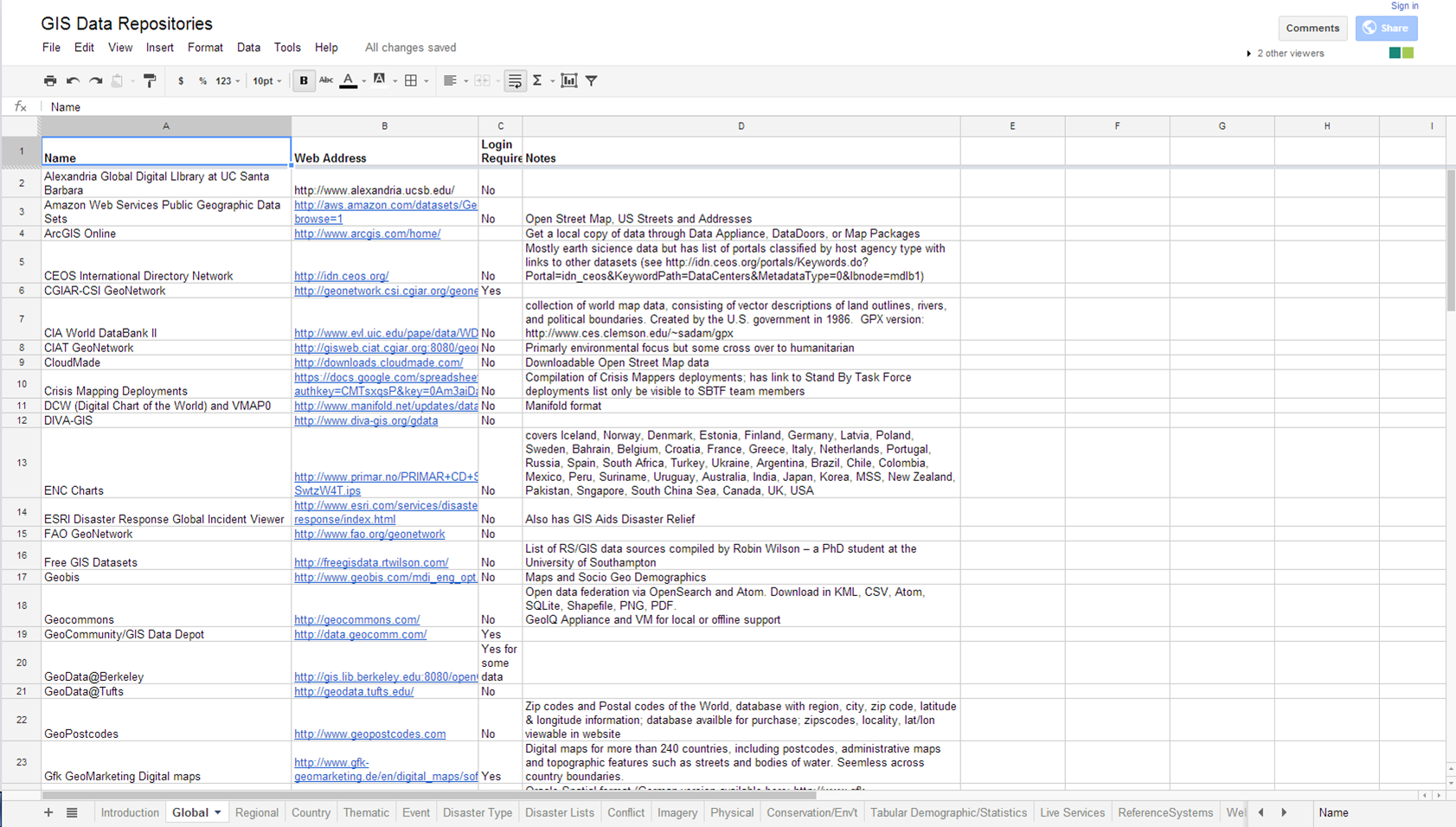The image size is (1456, 827).
Task: Format cell as currency with dollar icon
Action: [181, 80]
